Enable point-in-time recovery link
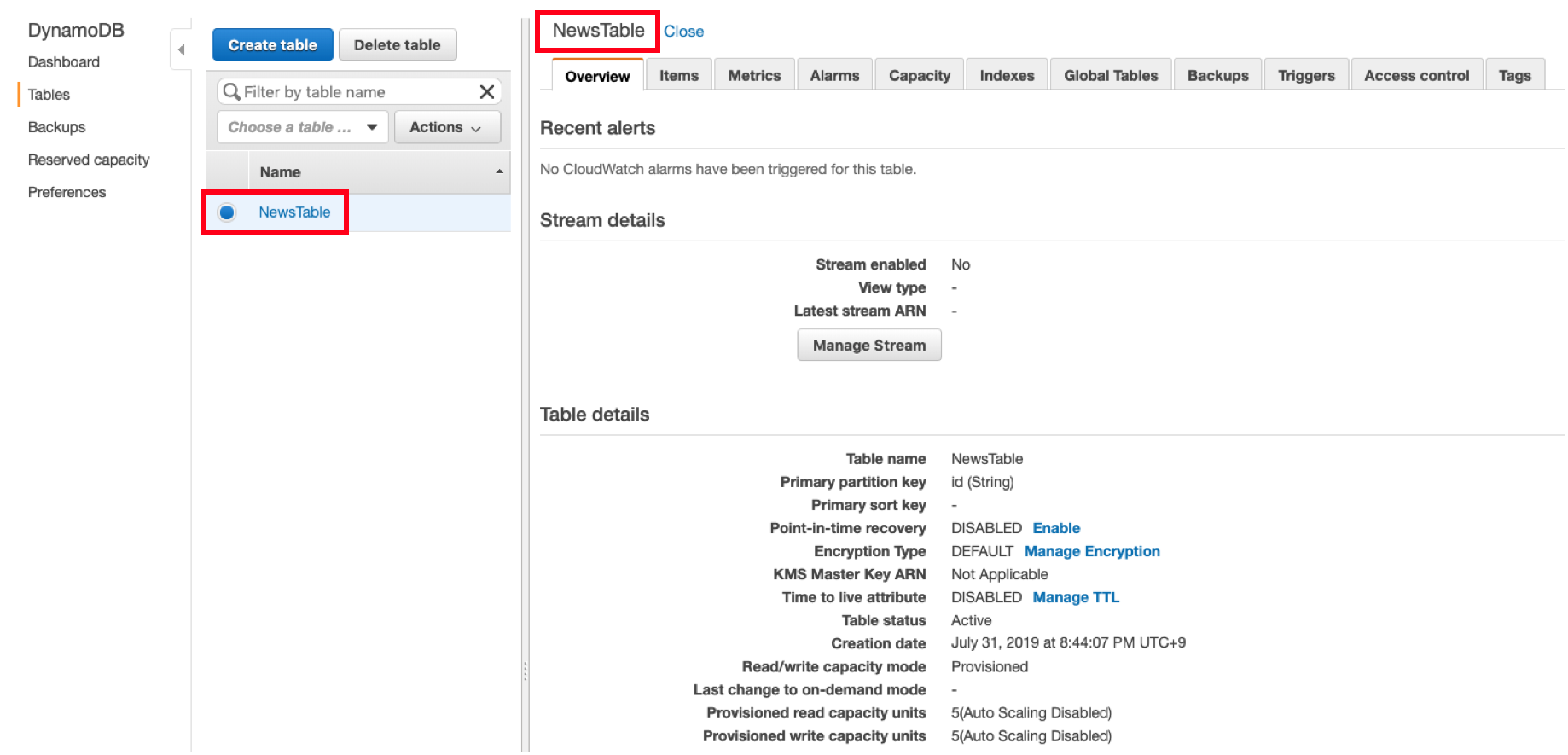The width and height of the screenshot is (1568, 755). [x=1056, y=528]
